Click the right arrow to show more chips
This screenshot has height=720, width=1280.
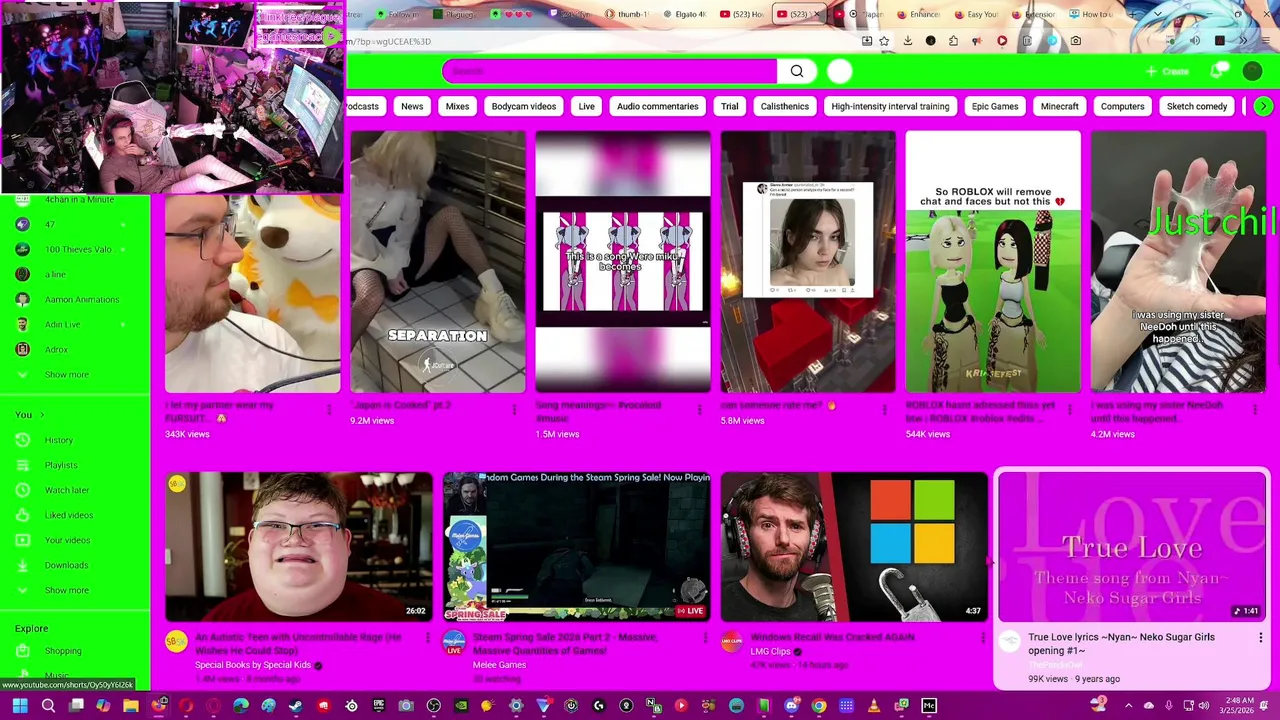click(1264, 106)
